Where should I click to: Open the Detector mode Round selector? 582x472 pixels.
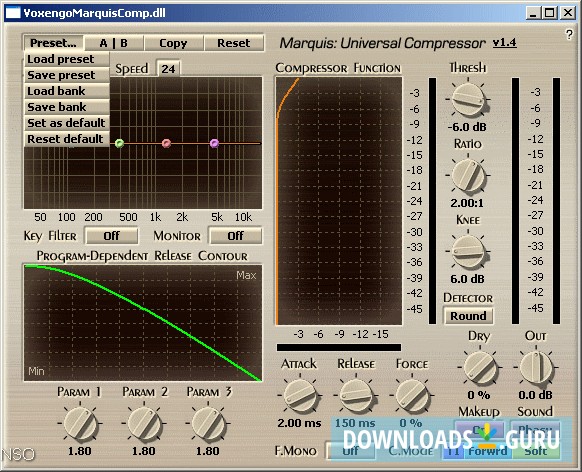tap(468, 316)
